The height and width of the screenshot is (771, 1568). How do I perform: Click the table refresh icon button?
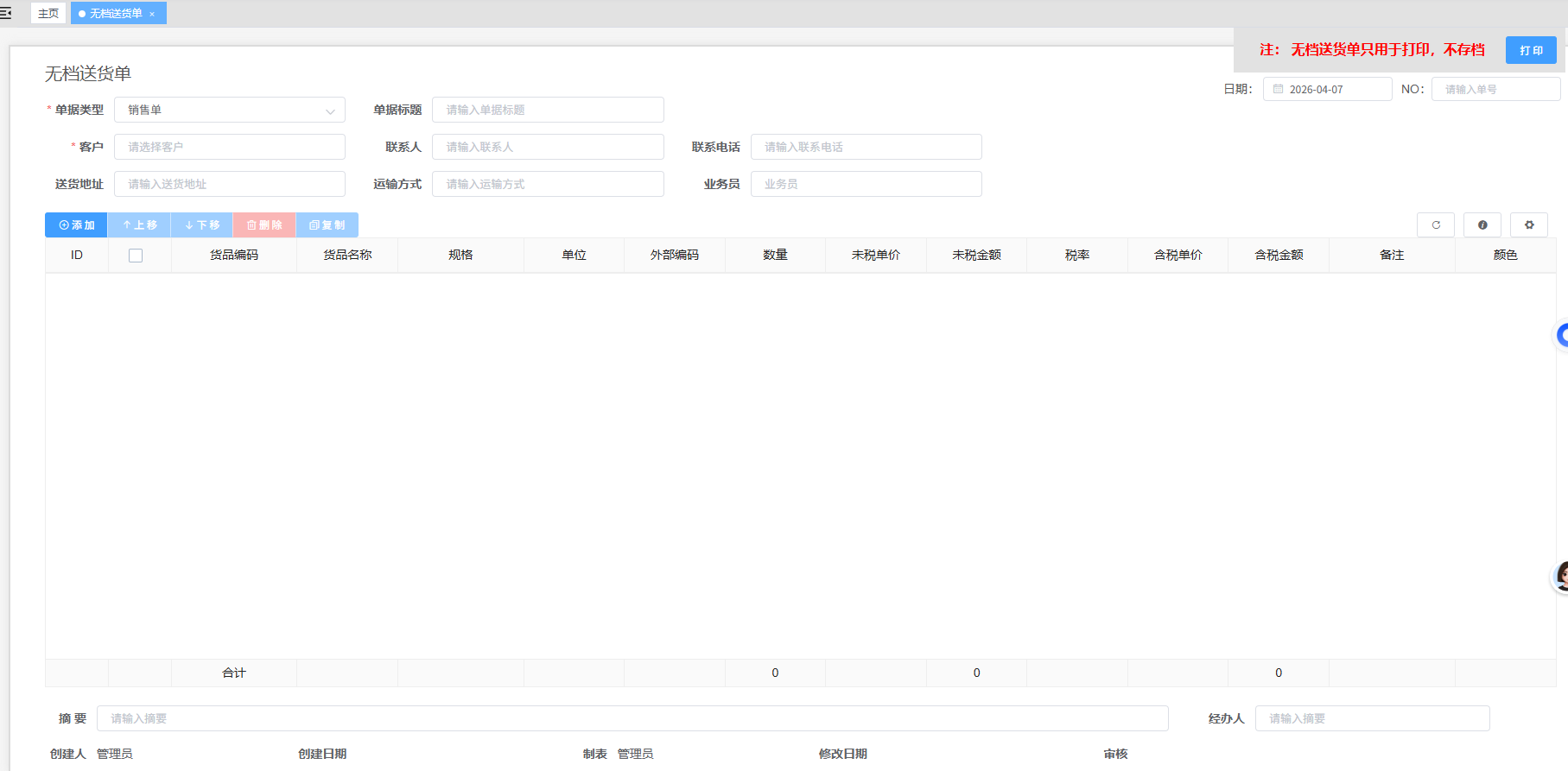point(1436,224)
